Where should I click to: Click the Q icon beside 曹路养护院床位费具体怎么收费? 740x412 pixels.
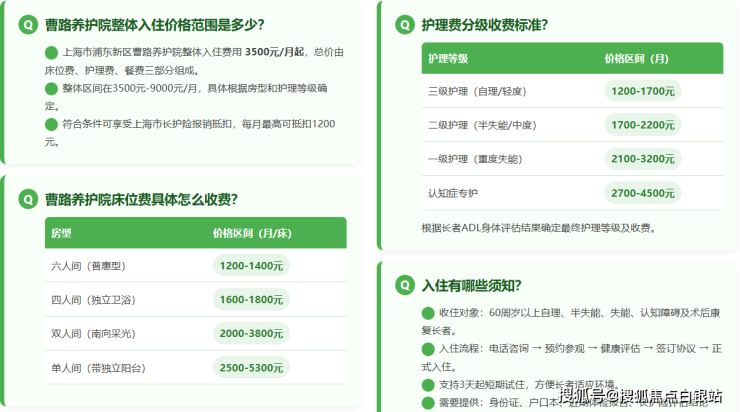[x=28, y=199]
